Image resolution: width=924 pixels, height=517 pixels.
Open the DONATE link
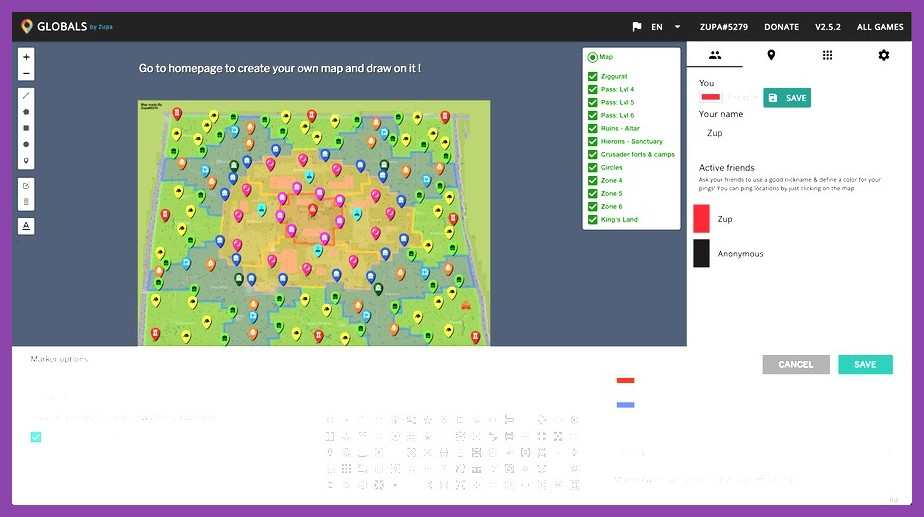point(781,27)
